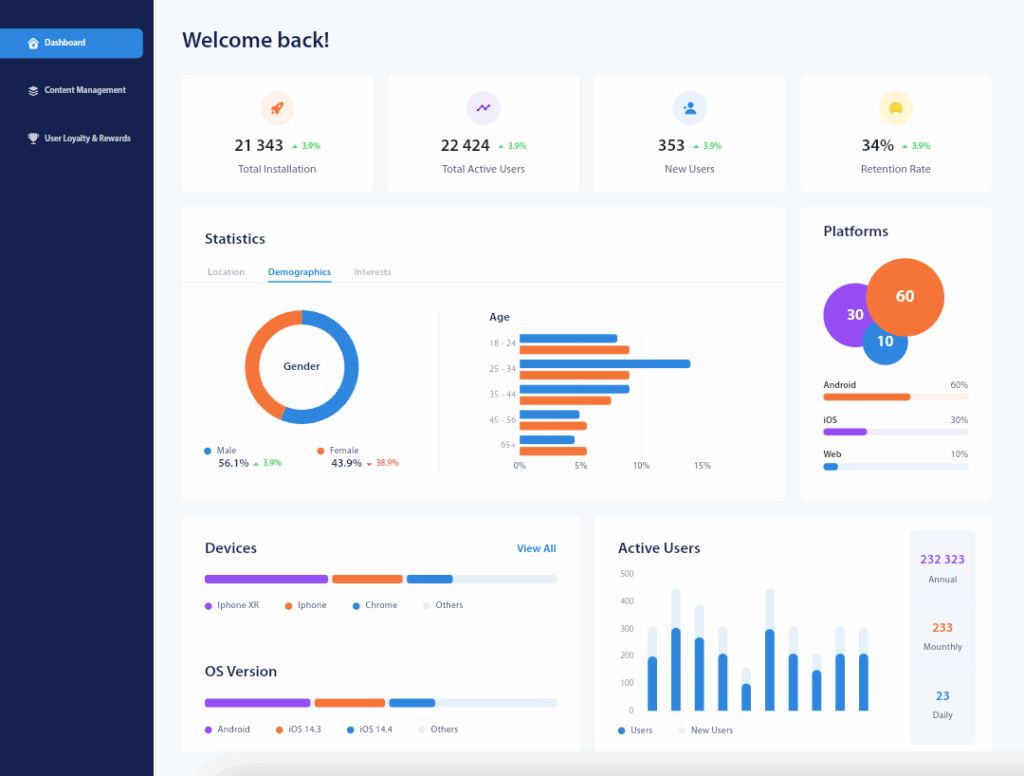Click the Devices Others legend dot
Viewport: 1024px width, 776px height.
click(426, 606)
